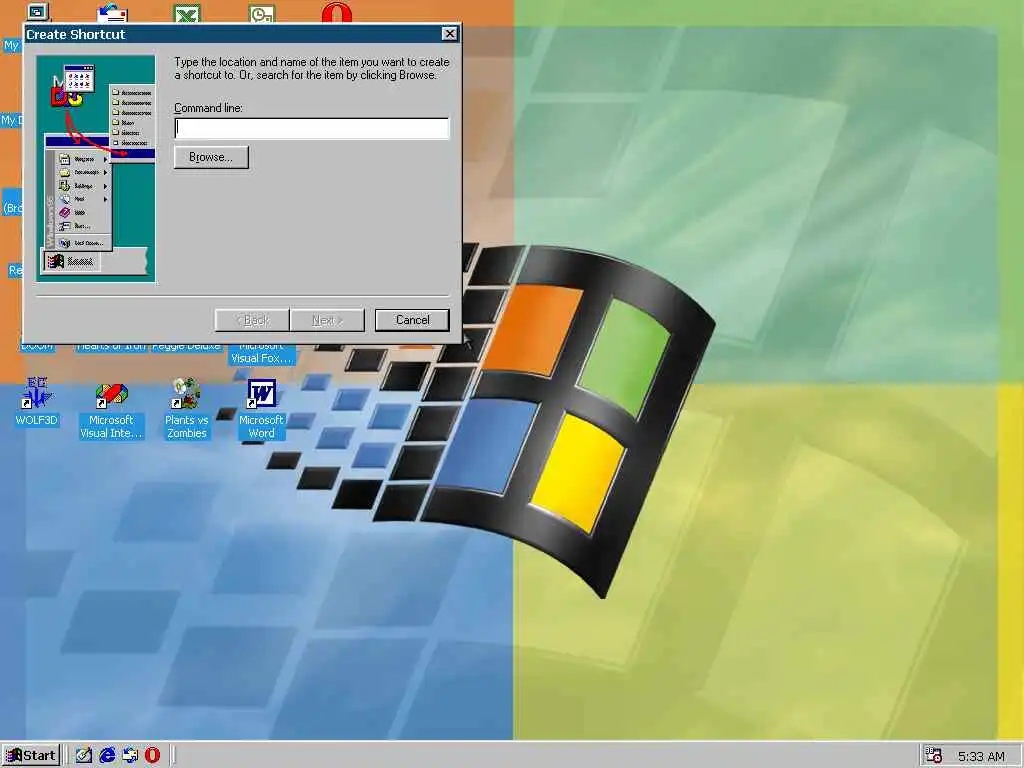Close the Create Shortcut dialog
The image size is (1024, 768).
click(449, 34)
